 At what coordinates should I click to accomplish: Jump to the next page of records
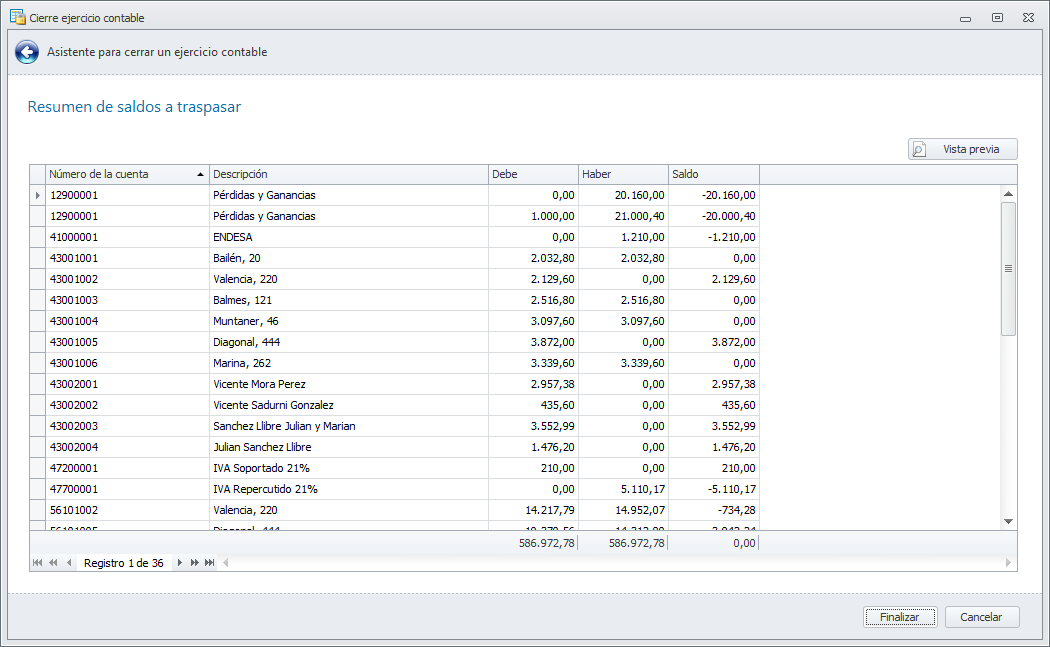195,563
